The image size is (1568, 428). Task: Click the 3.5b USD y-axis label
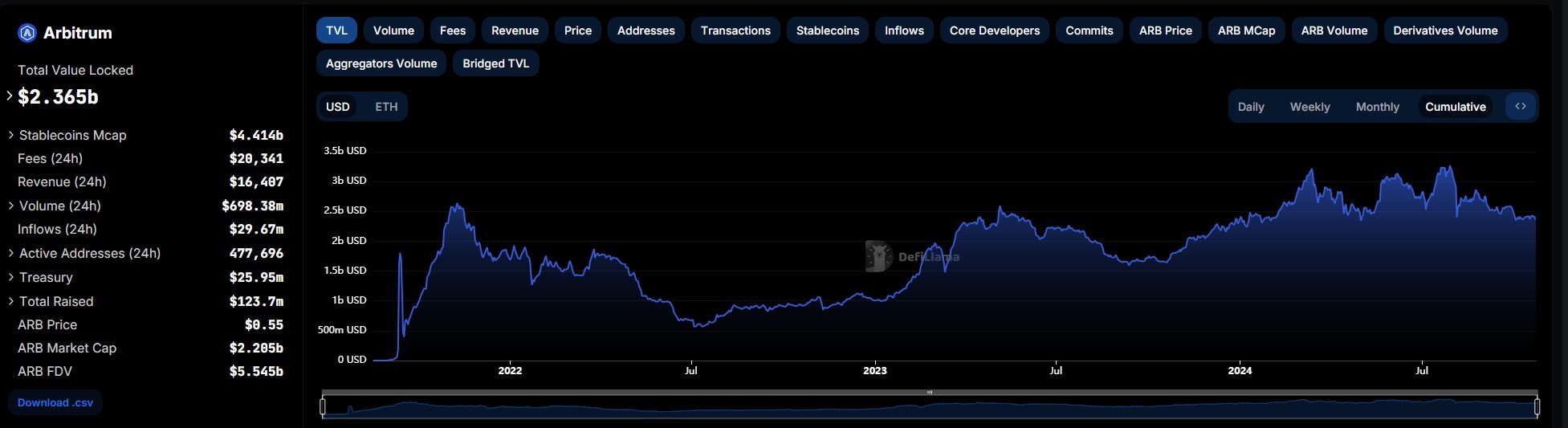(x=345, y=150)
